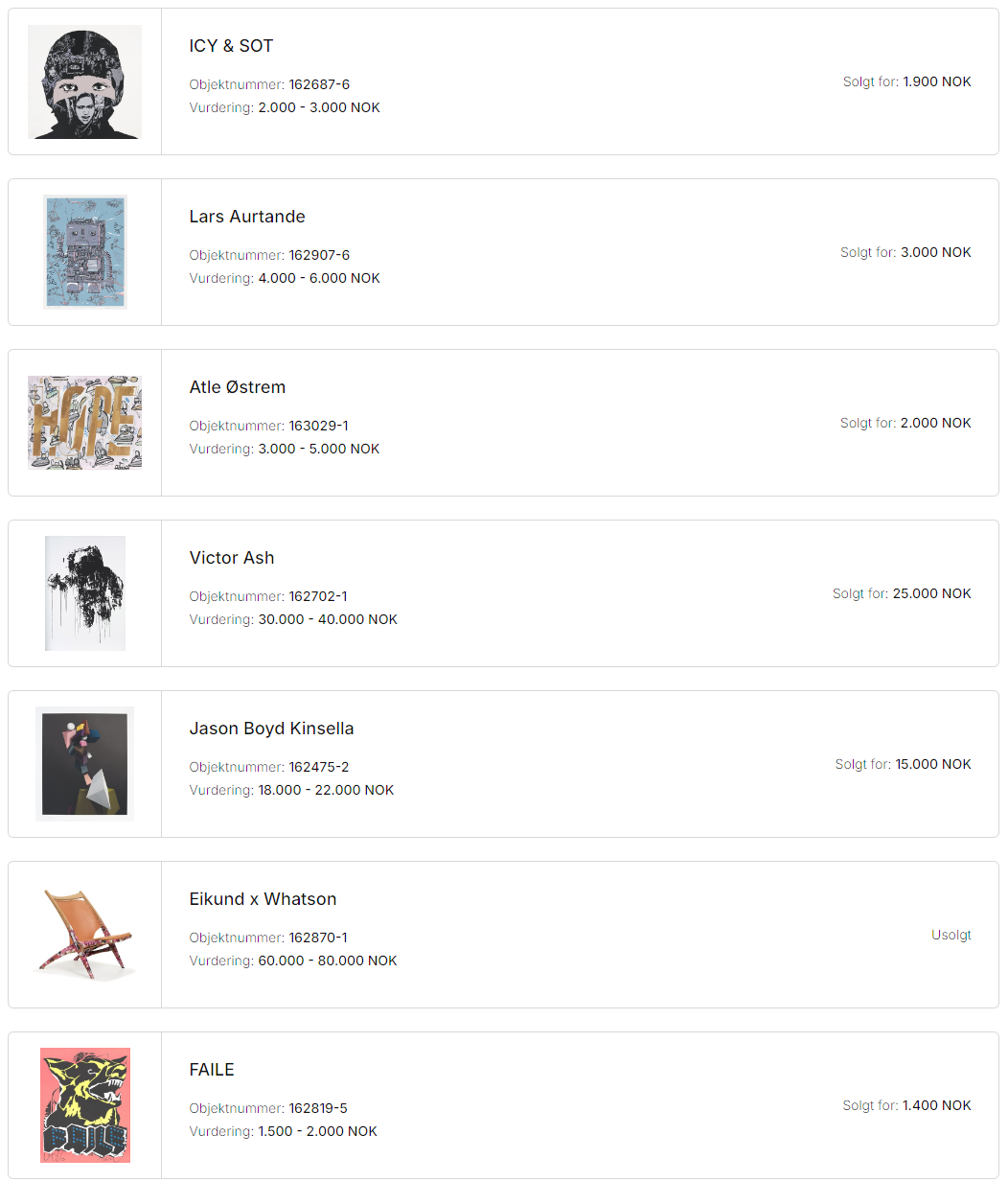
Task: Select the Victor Ash black painting thumbnail
Action: coord(84,593)
